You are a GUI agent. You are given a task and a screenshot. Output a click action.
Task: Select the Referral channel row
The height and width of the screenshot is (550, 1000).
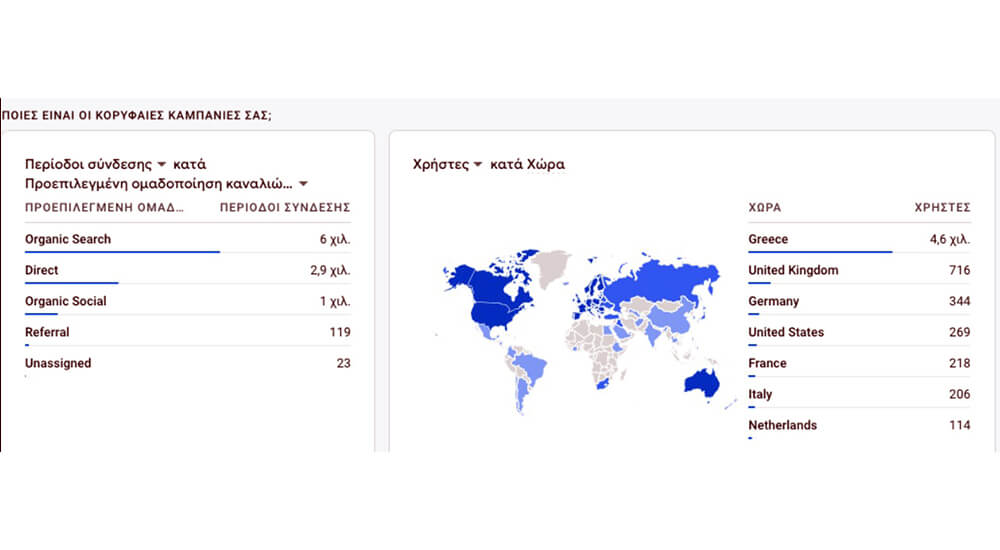188,332
